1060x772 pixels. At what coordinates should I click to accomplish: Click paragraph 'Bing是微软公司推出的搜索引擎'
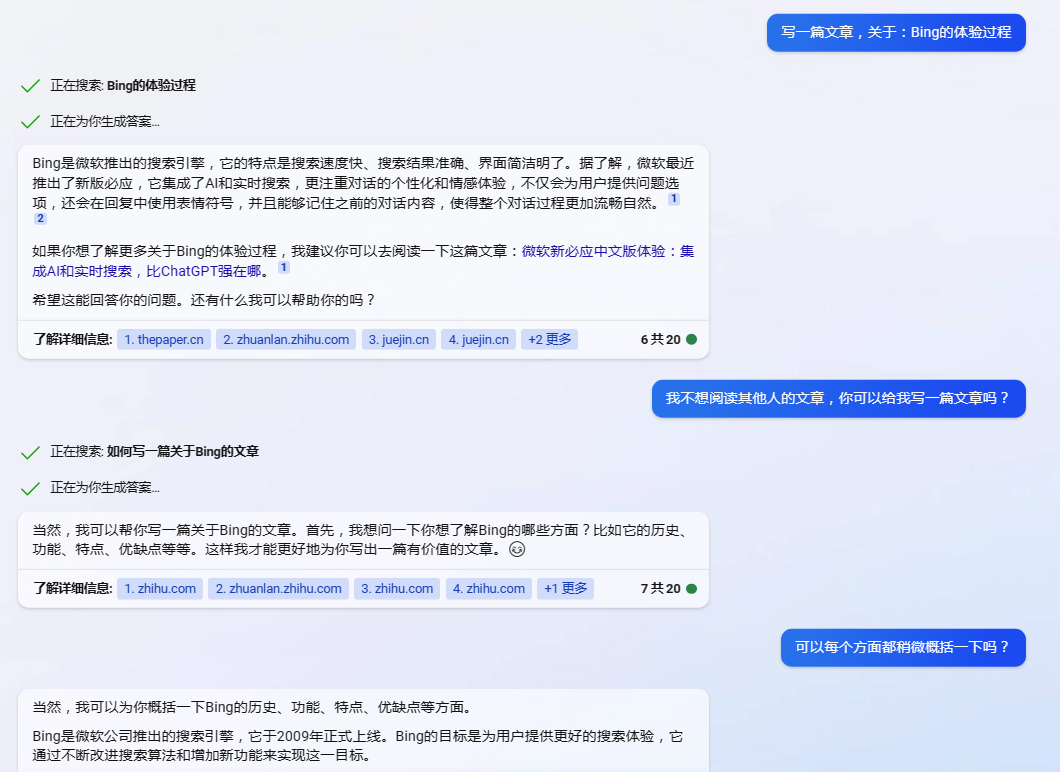click(358, 746)
